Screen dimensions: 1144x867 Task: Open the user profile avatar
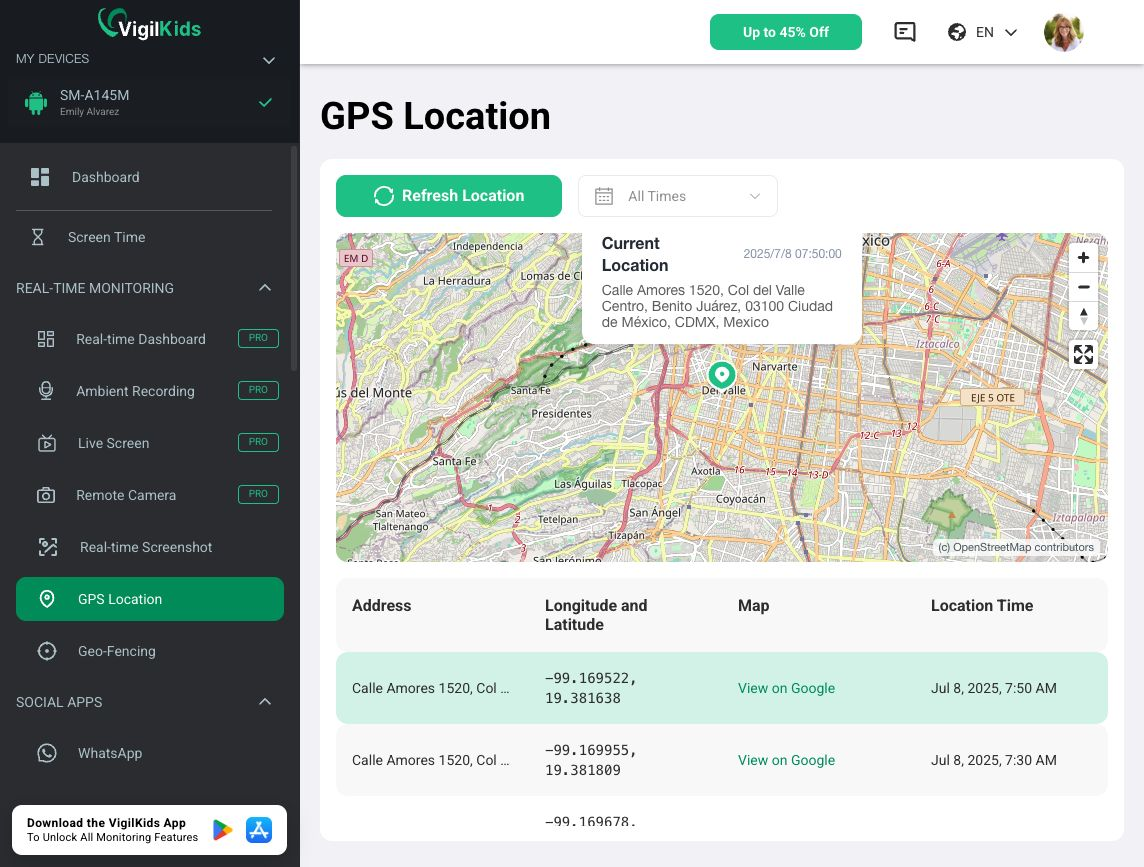[1063, 32]
